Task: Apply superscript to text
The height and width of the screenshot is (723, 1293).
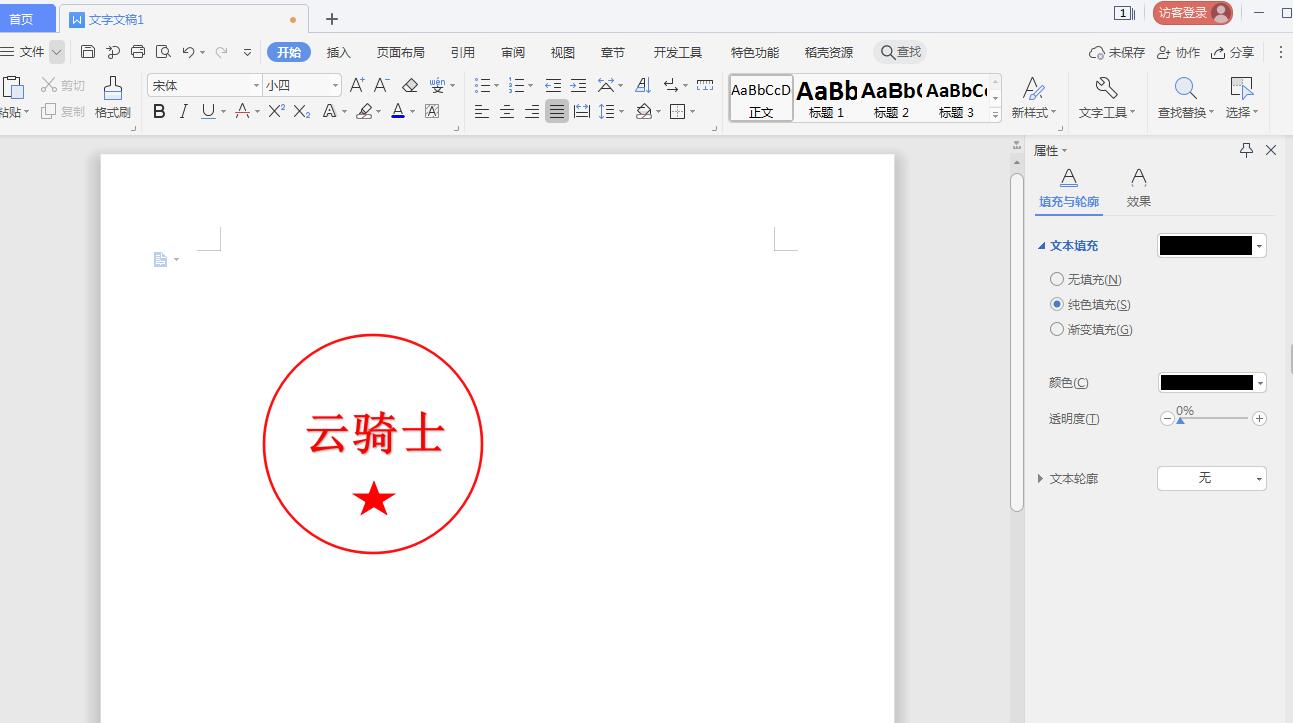Action: pyautogui.click(x=275, y=112)
